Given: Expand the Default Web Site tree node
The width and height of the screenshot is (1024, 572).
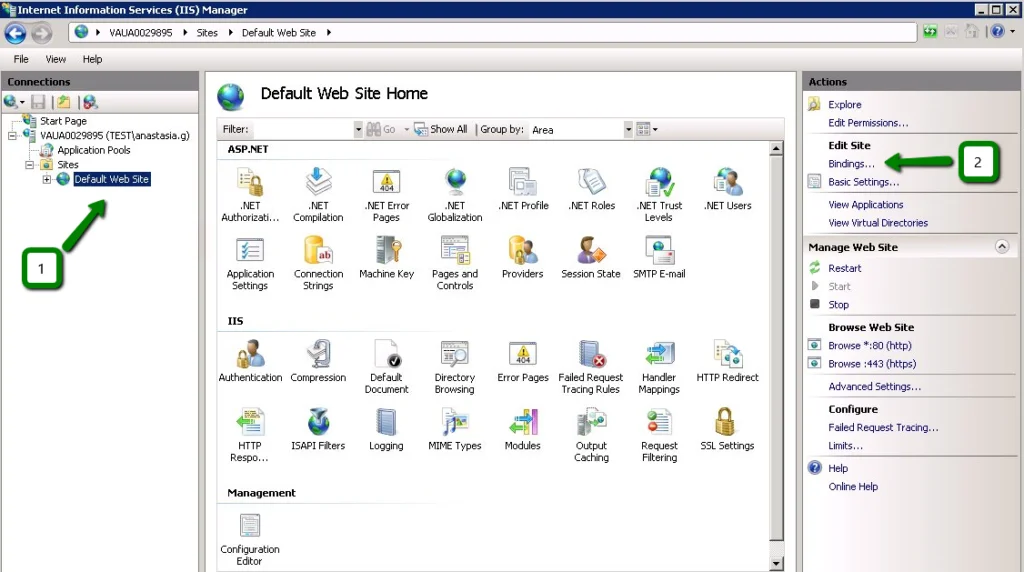Looking at the screenshot, I should 47,180.
